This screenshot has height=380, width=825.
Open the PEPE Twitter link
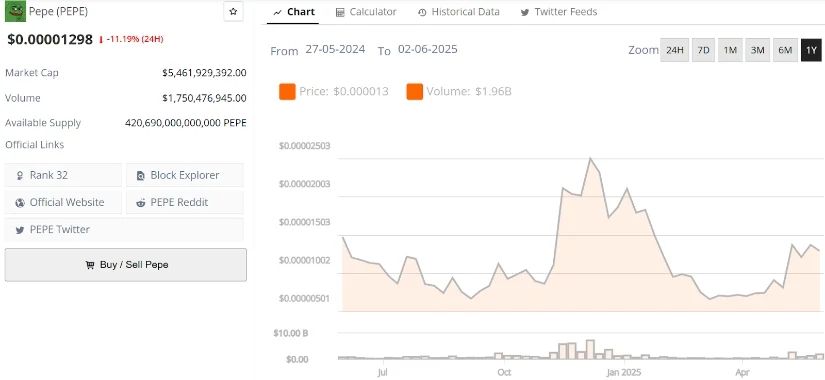point(124,229)
